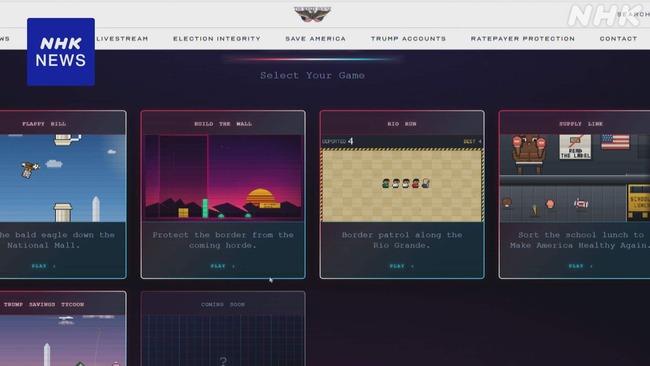Click 'Border patrol along the Rio Grande' text

pos(402,240)
